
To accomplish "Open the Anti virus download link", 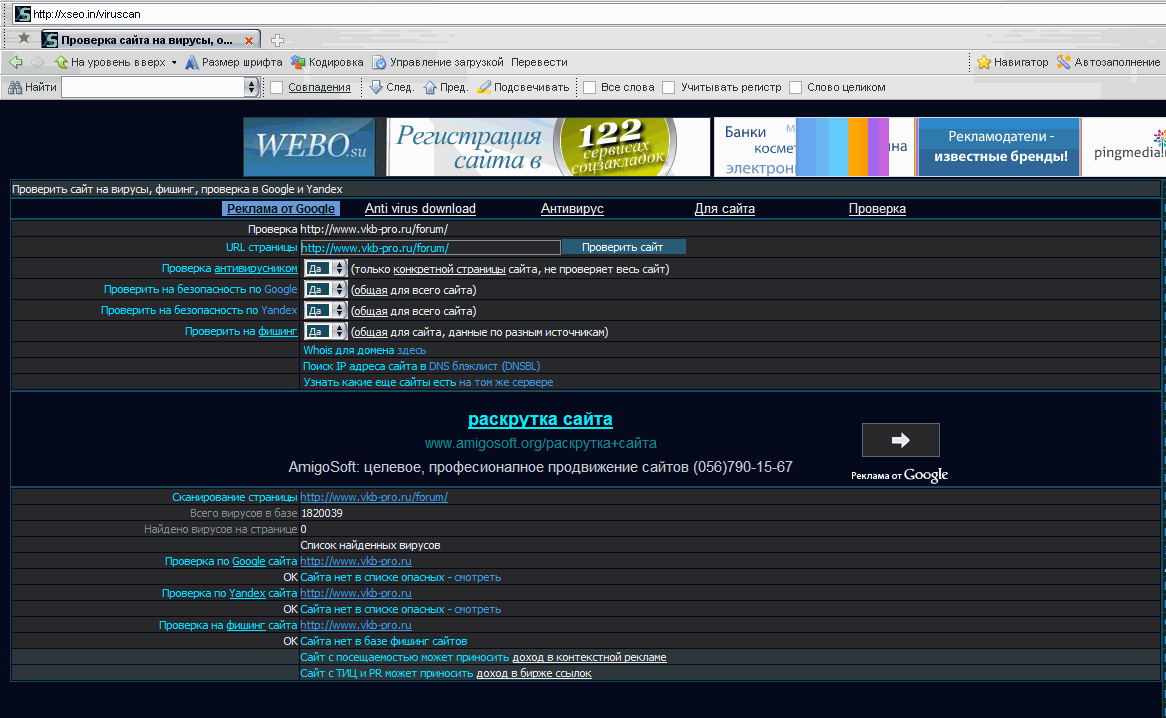I will pos(420,209).
